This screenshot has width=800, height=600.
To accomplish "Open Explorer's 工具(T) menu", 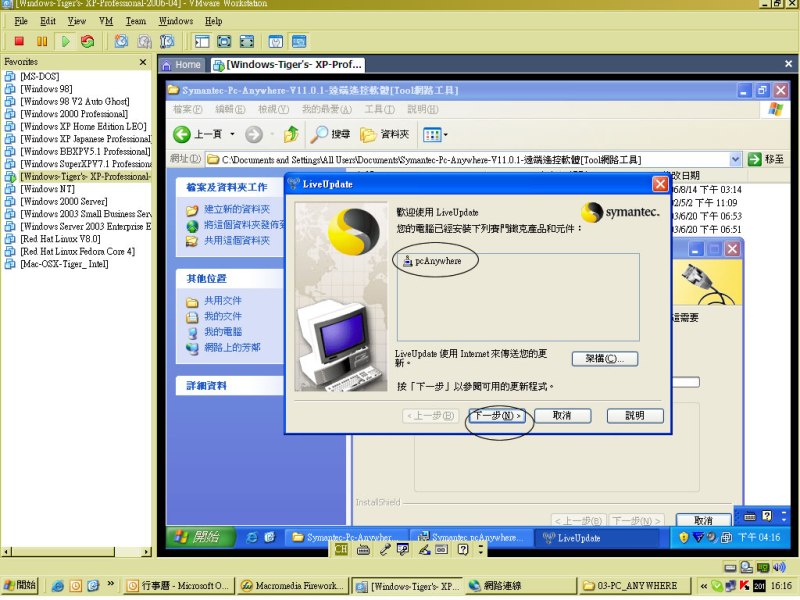I will click(380, 109).
